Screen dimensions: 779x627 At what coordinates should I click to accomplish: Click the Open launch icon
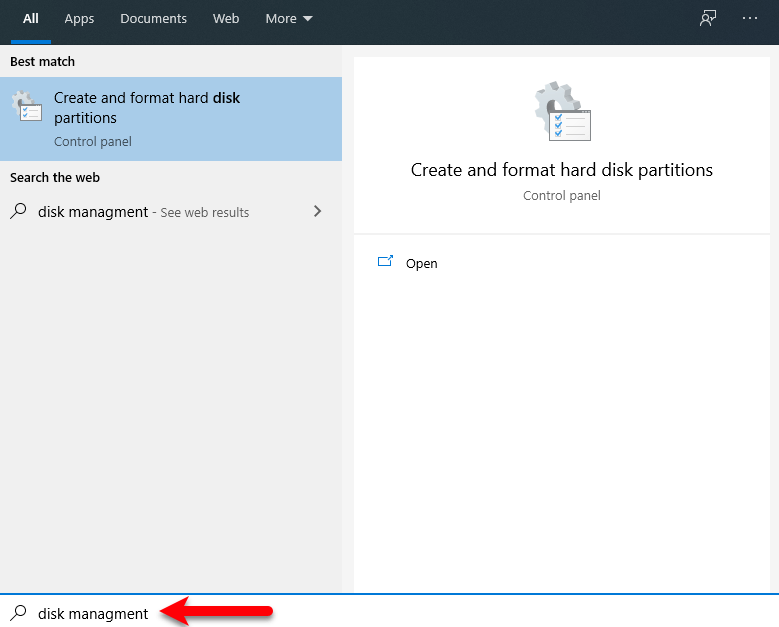pyautogui.click(x=385, y=261)
